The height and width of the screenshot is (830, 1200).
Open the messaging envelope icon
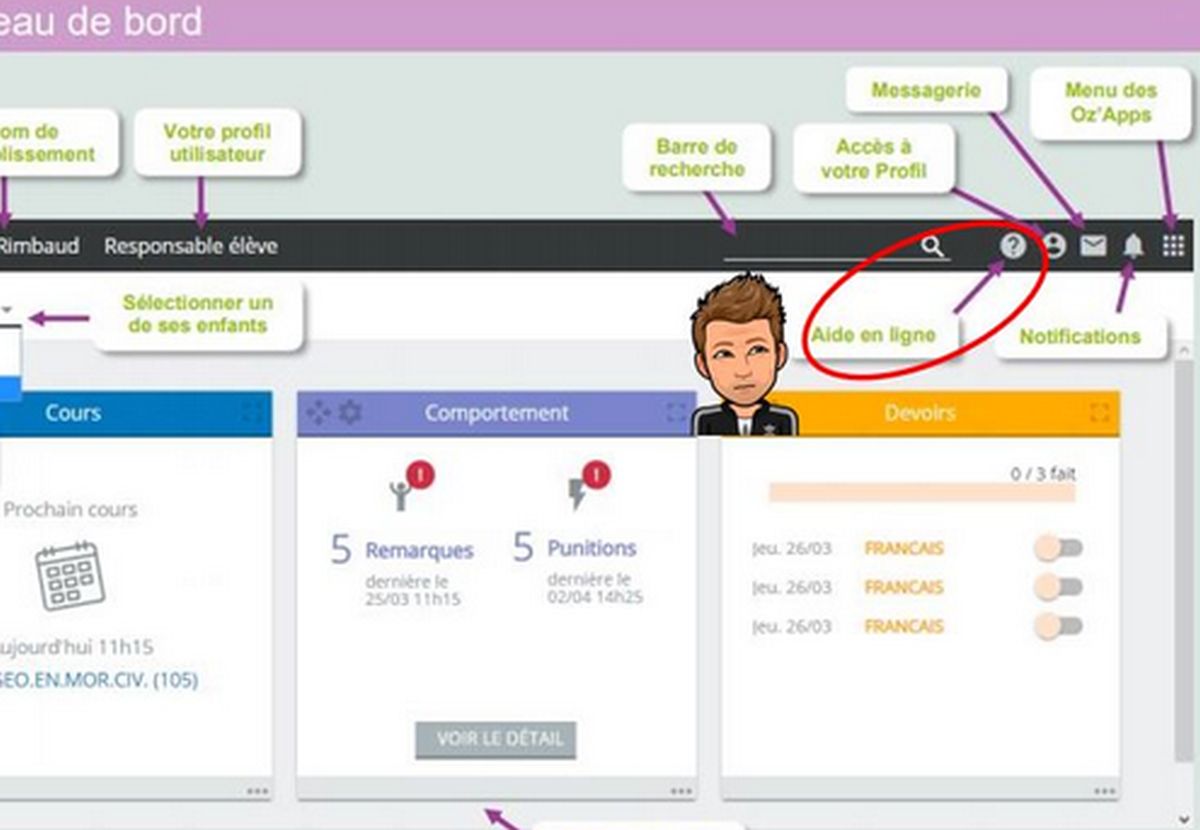[1093, 246]
